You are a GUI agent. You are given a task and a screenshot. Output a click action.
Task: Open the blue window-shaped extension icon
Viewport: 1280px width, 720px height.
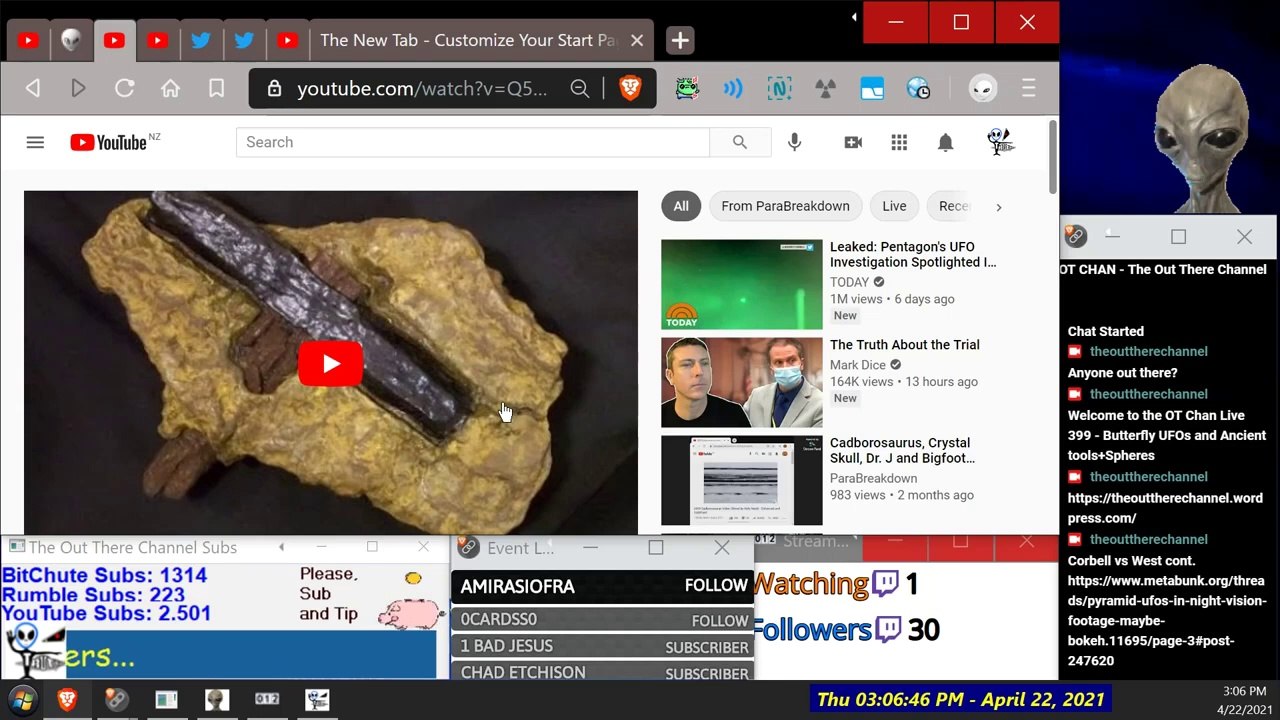click(x=872, y=89)
